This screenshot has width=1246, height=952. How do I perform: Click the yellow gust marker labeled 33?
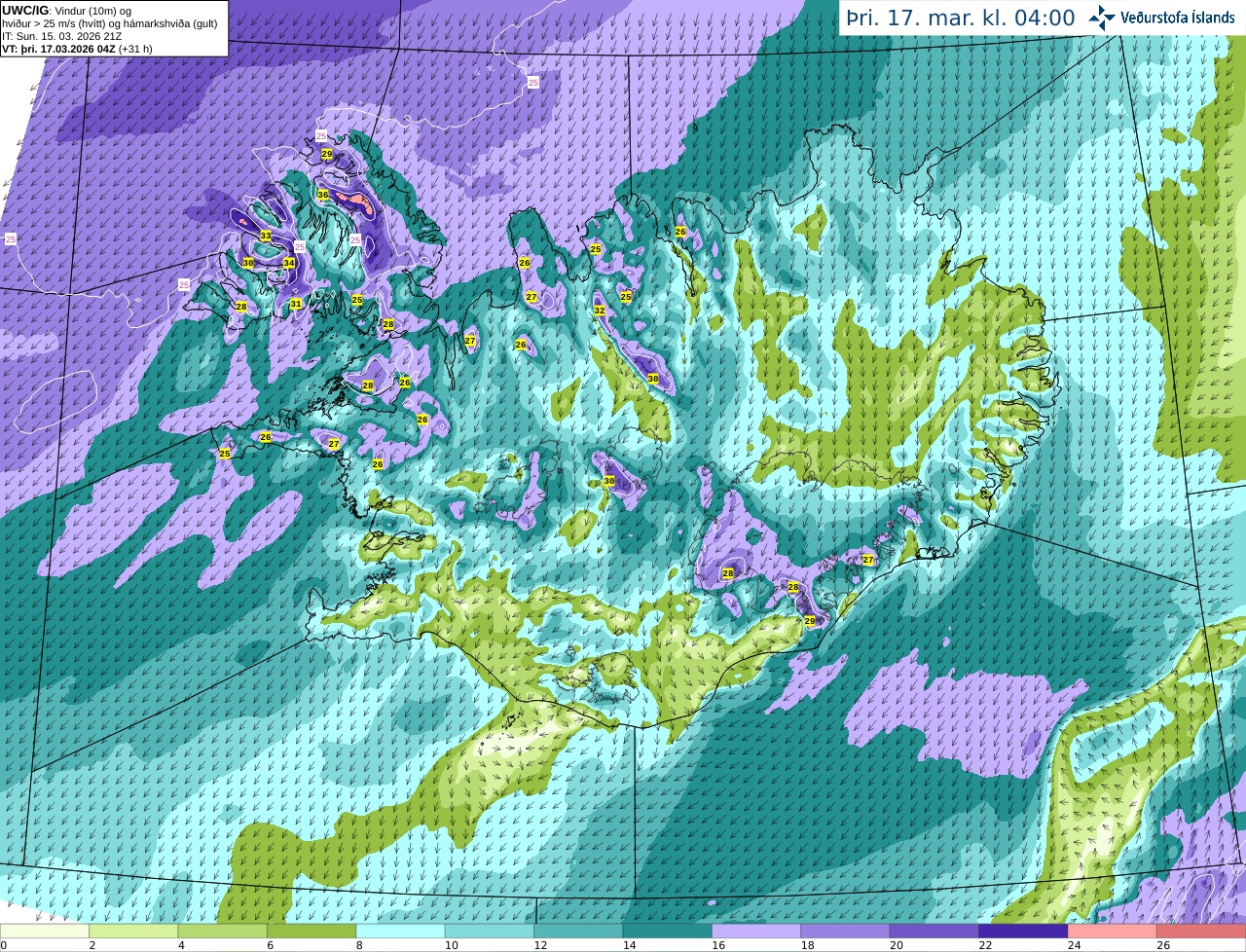point(266,236)
